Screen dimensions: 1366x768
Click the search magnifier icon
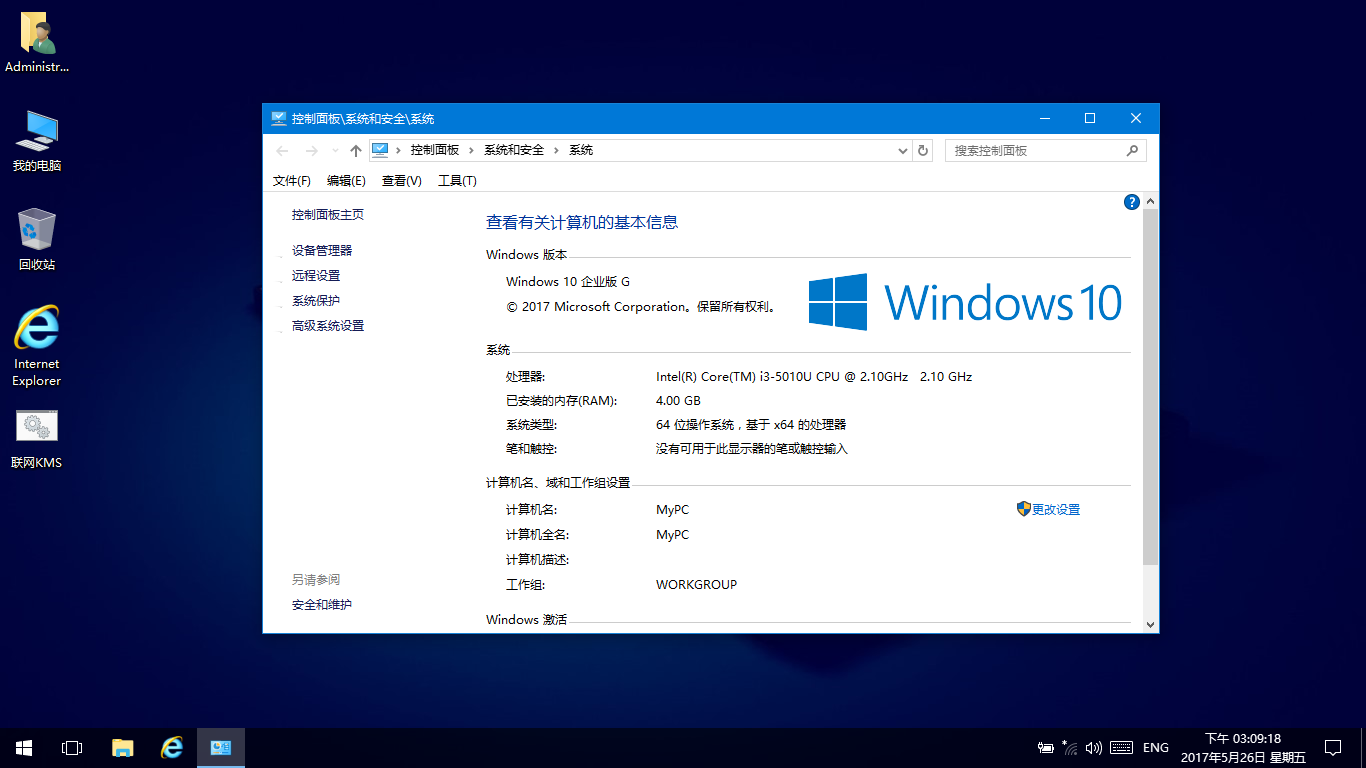(1132, 150)
